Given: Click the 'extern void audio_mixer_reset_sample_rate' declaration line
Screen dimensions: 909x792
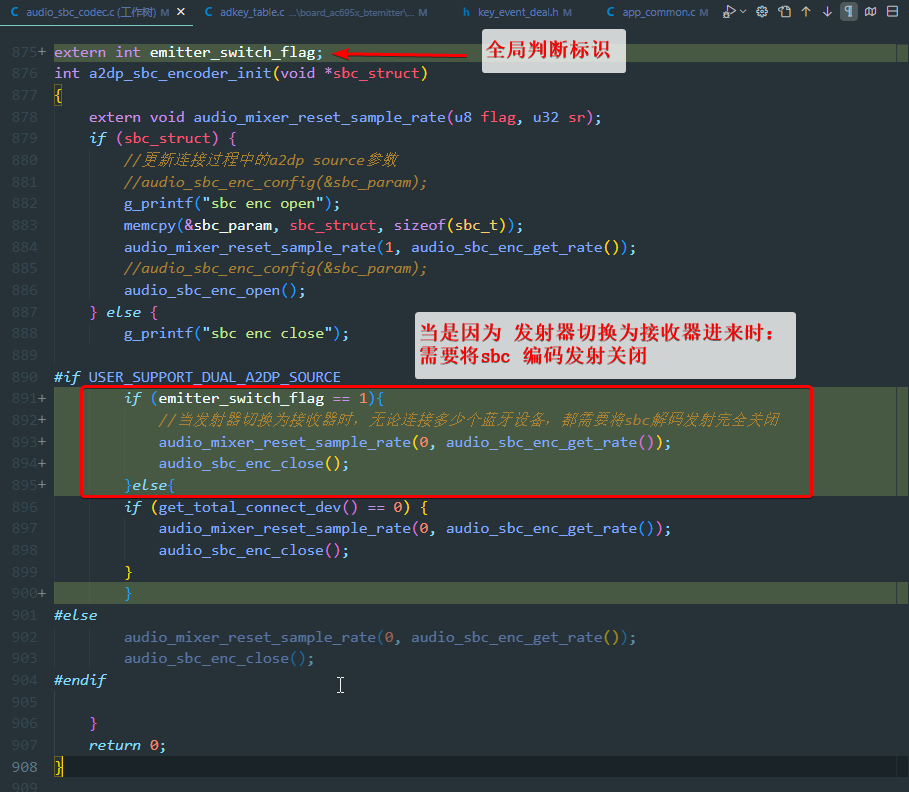Looking at the screenshot, I should point(345,118).
